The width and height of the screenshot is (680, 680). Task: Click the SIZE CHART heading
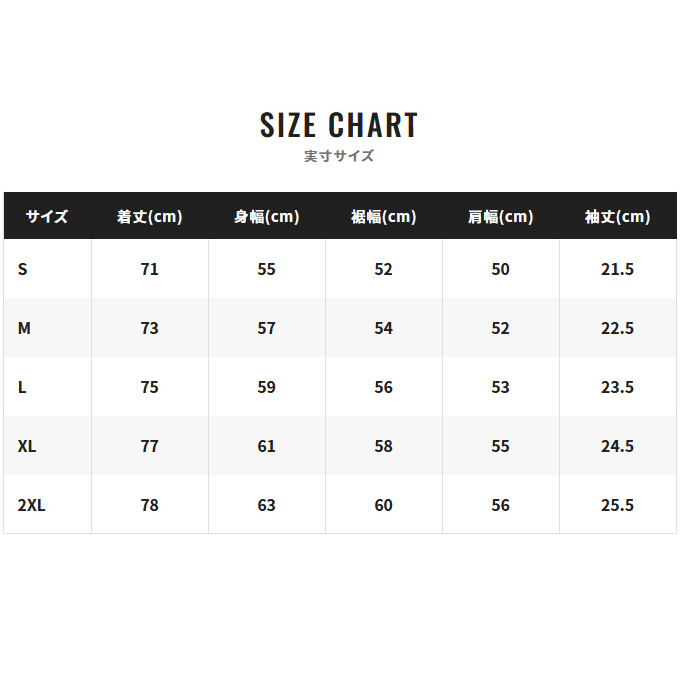click(x=339, y=125)
